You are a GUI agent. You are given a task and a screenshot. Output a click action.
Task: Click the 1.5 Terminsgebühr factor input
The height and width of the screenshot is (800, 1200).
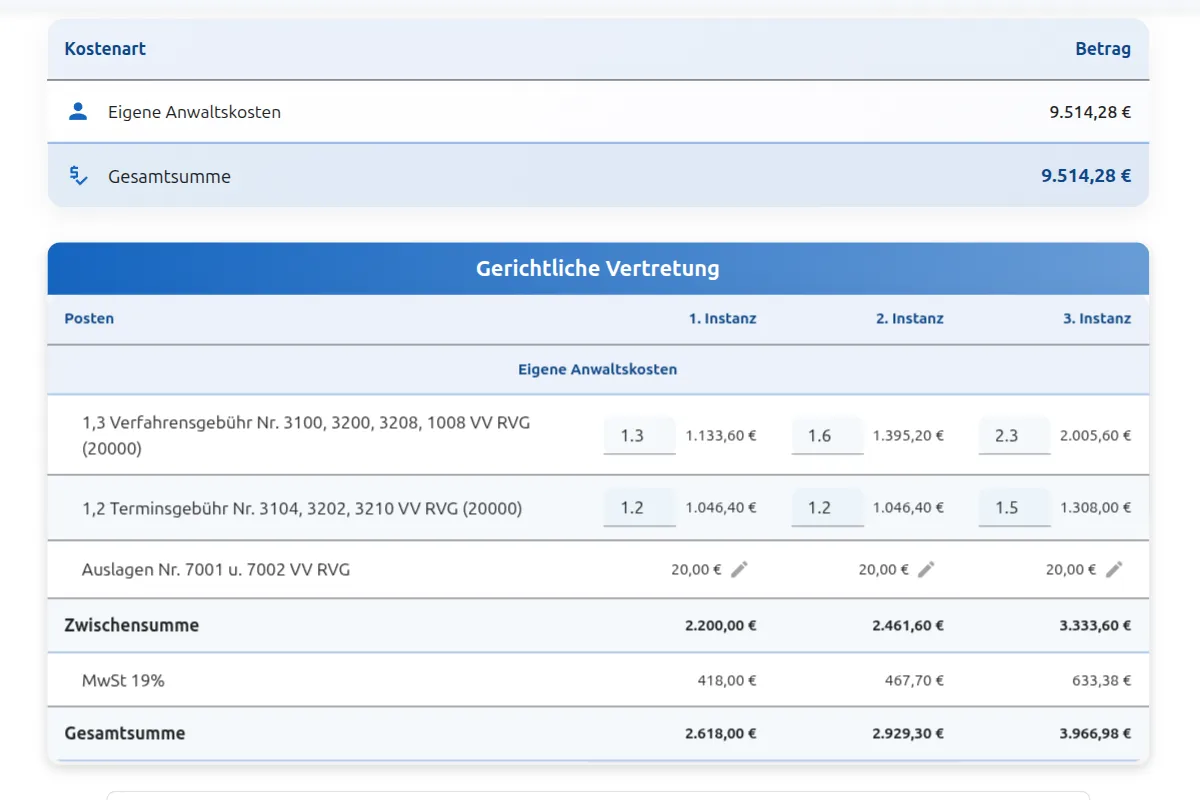(1014, 507)
